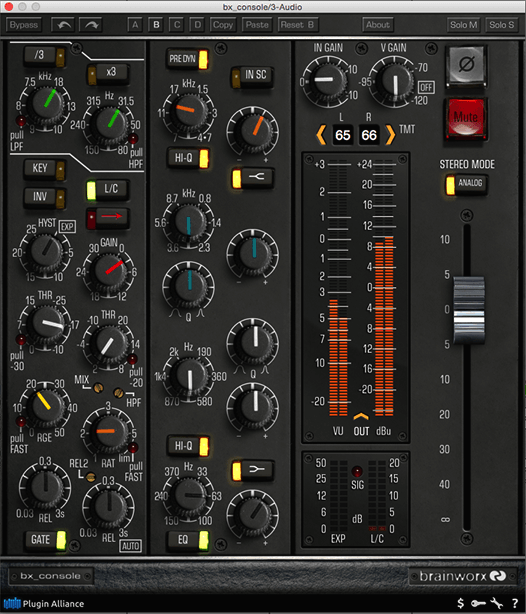Toggle the L/C limiter compressor switch
This screenshot has height=614, width=526.
[108, 190]
